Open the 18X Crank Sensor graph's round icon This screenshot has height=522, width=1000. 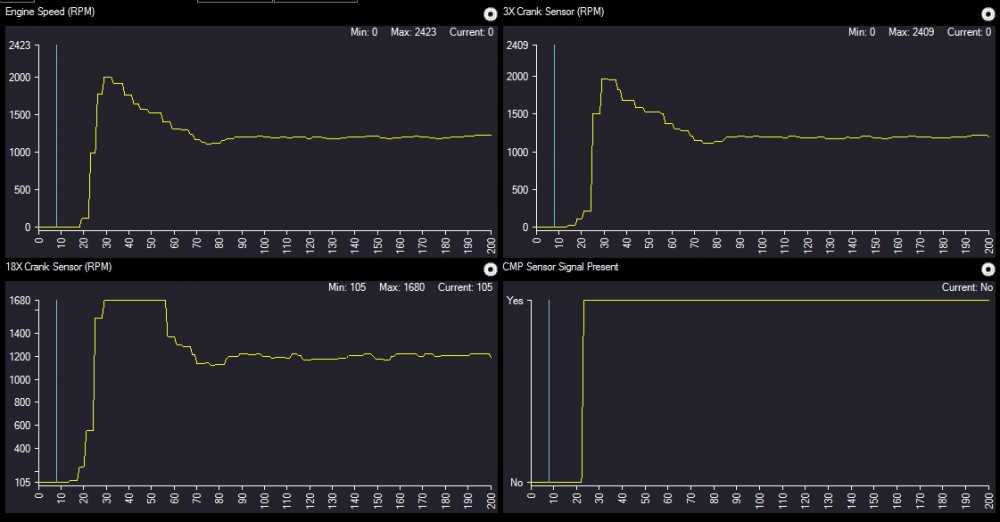[489, 269]
